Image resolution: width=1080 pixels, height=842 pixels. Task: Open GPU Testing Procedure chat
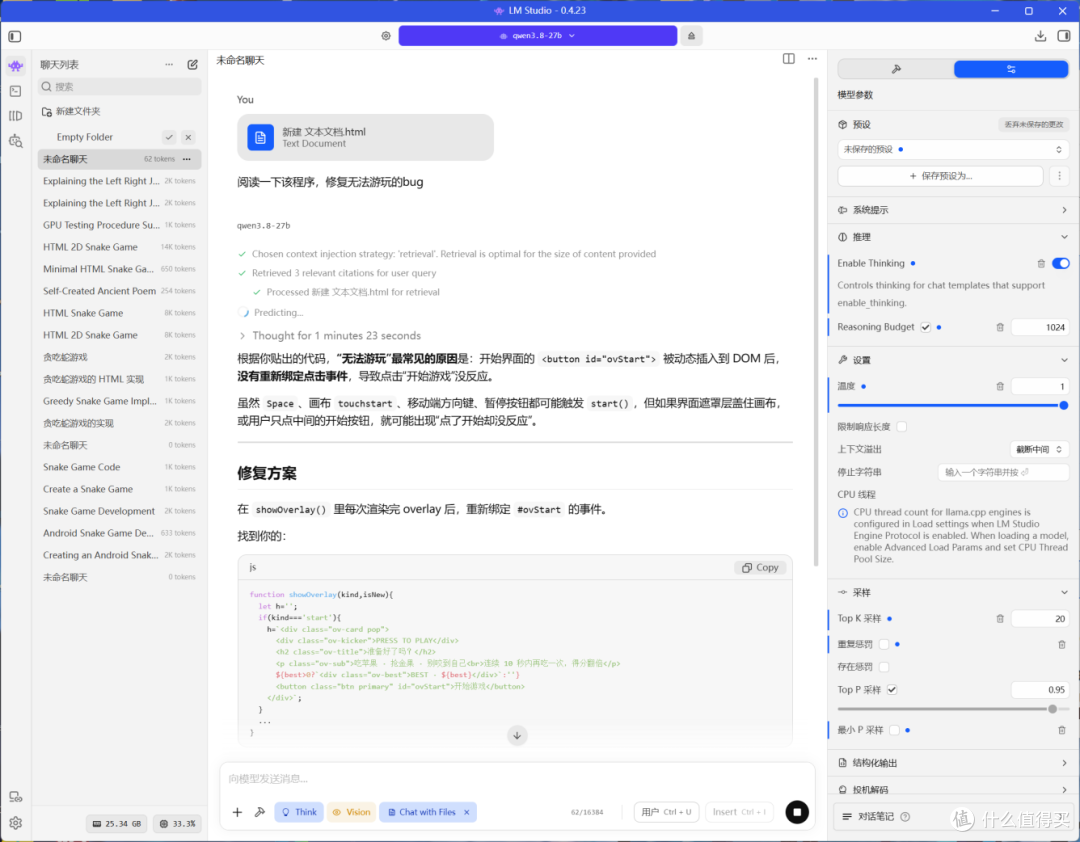click(x=119, y=225)
